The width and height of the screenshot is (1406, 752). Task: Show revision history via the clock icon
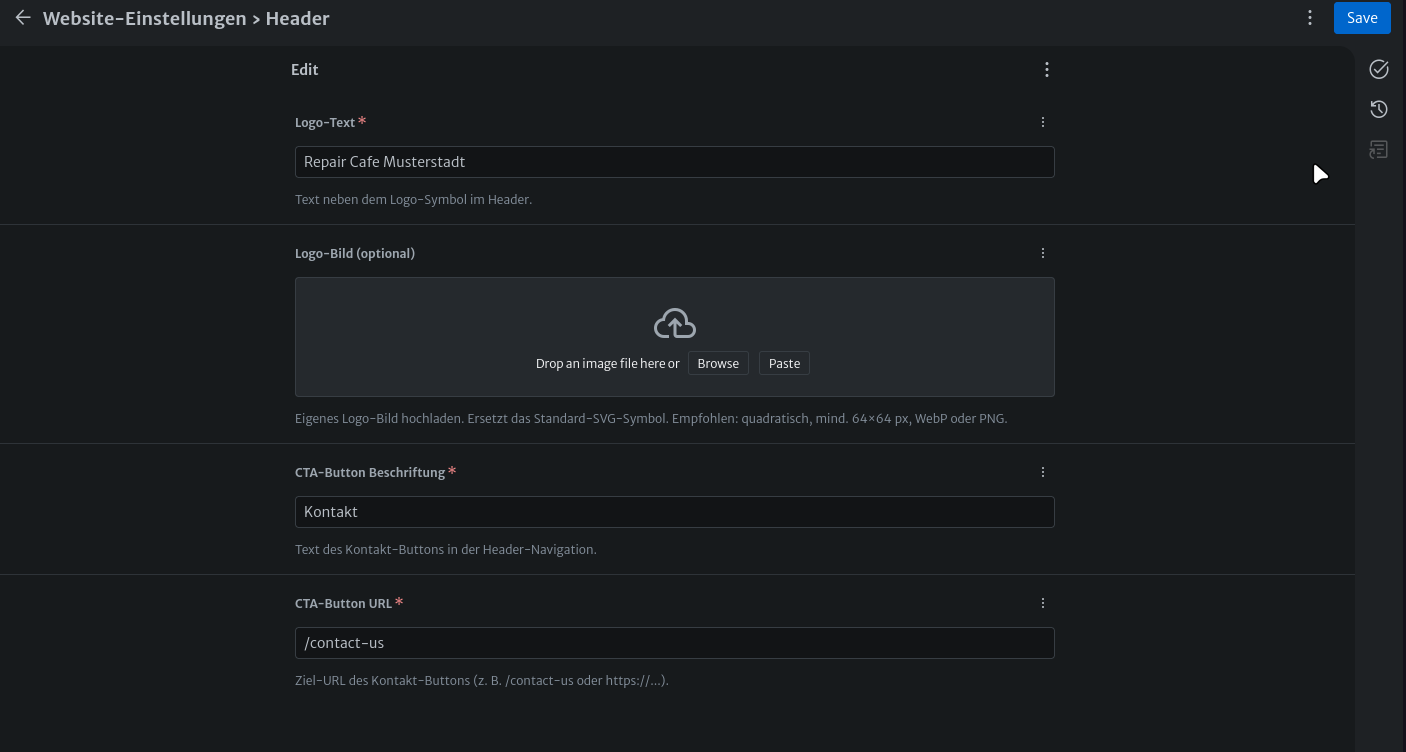click(1378, 109)
